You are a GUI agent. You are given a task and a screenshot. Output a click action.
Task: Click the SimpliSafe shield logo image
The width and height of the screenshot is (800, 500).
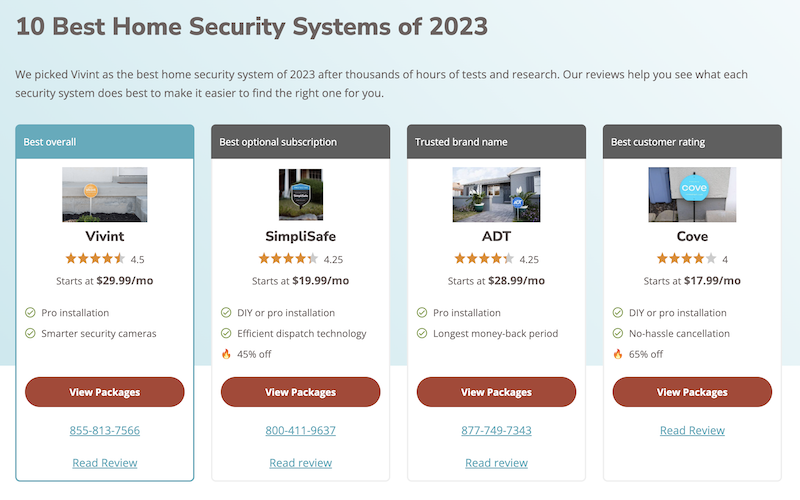point(300,194)
